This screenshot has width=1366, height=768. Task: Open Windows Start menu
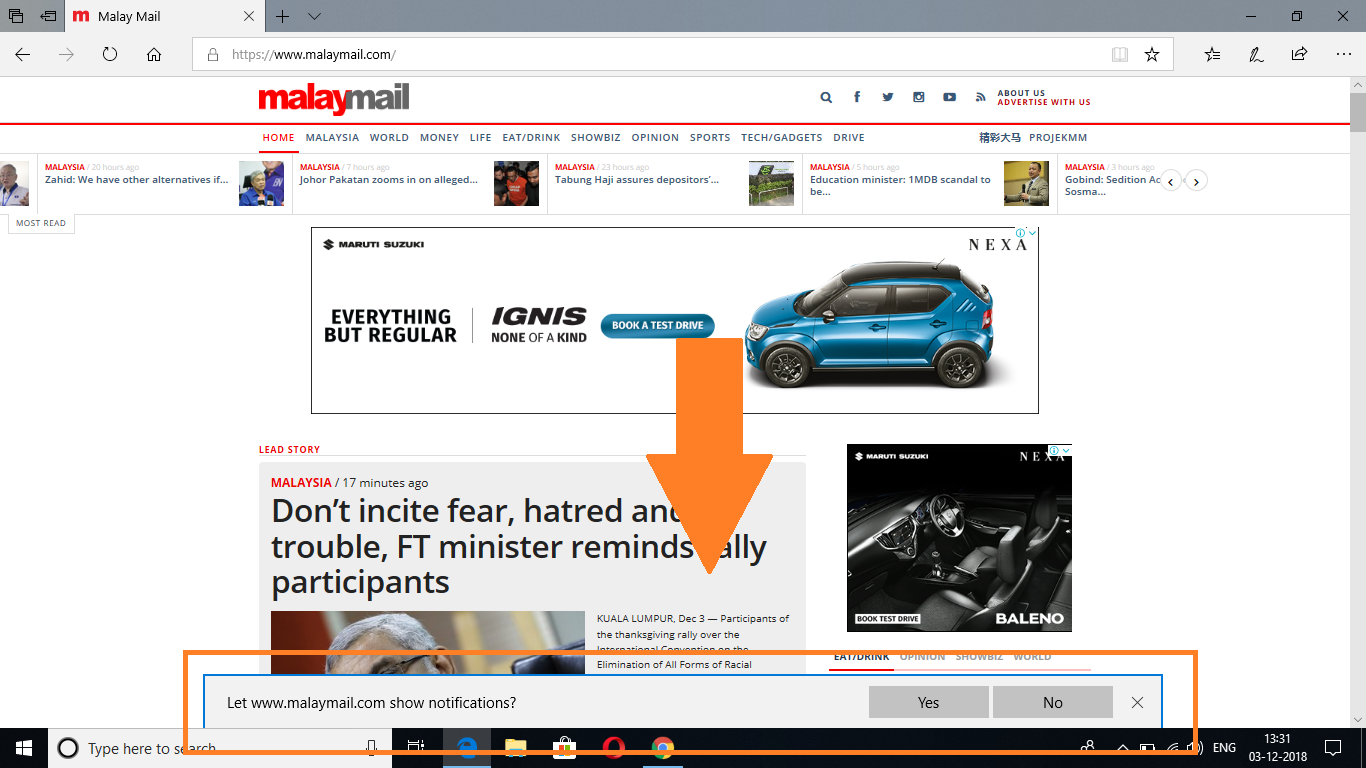point(24,748)
